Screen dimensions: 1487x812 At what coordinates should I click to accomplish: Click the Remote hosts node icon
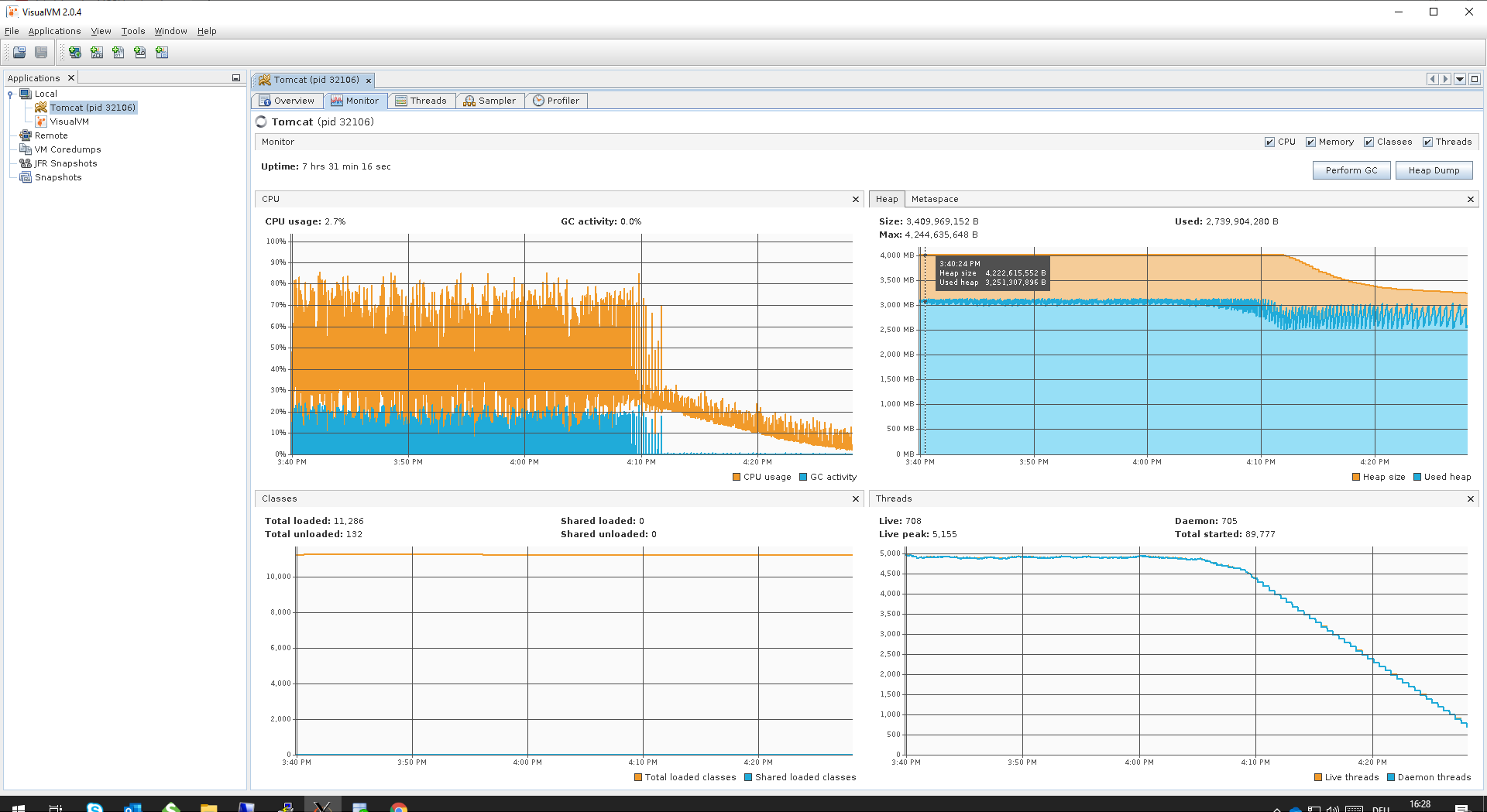(26, 135)
